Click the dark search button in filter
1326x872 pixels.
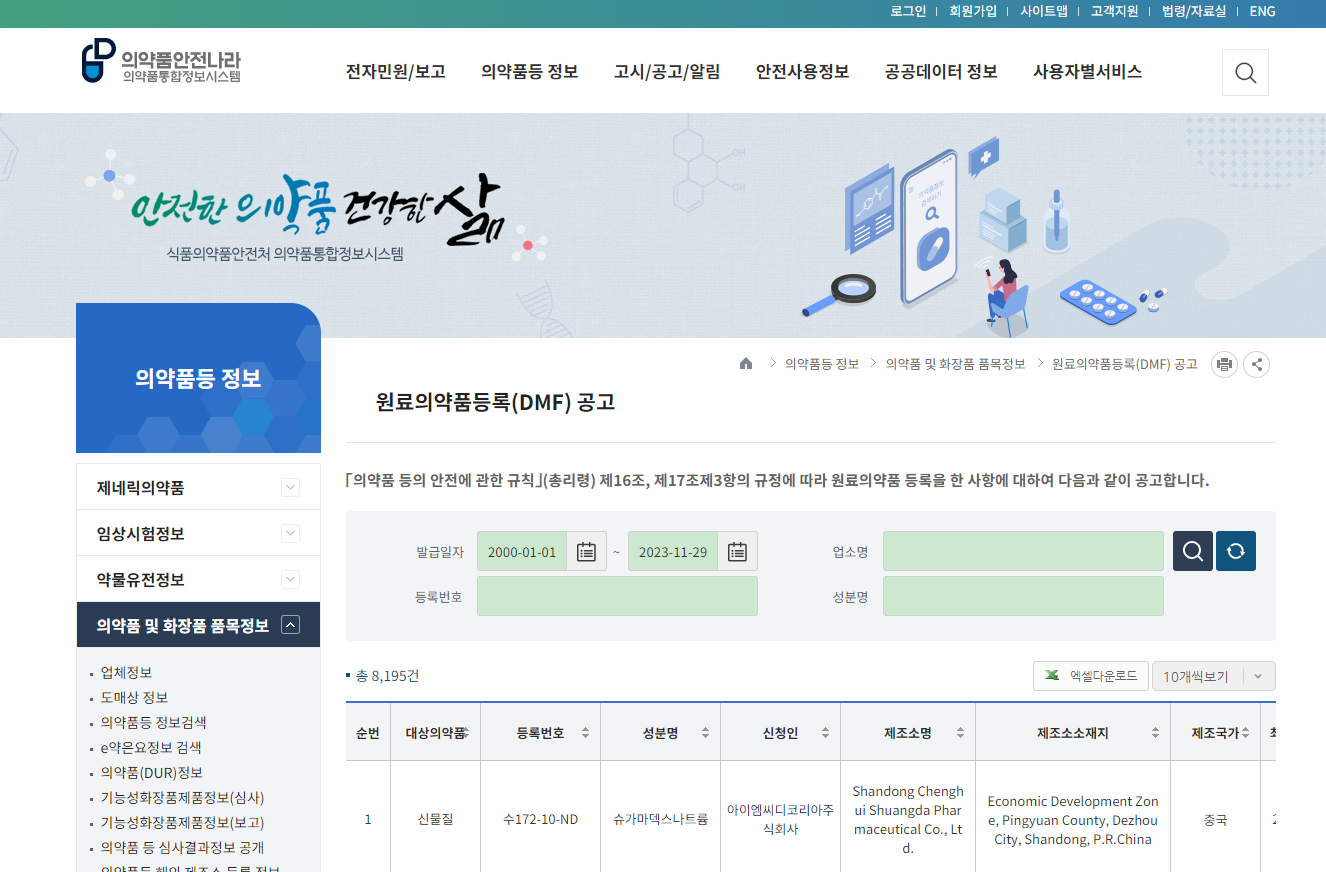tap(1192, 551)
